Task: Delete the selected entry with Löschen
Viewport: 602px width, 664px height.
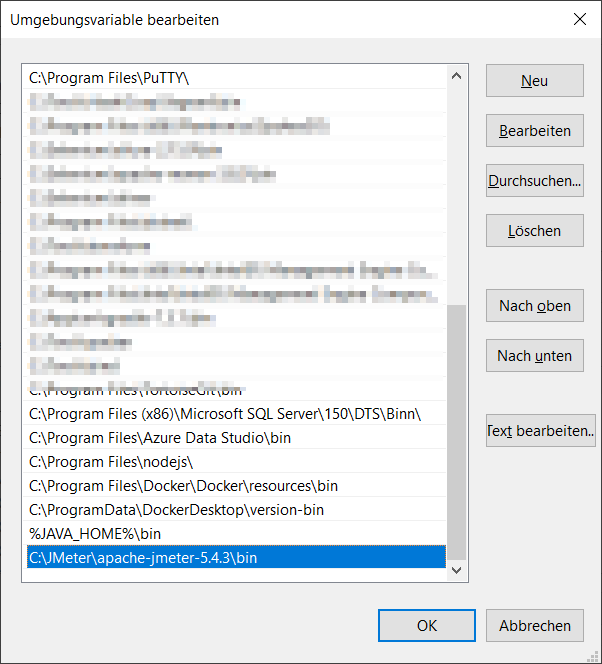Action: click(534, 231)
